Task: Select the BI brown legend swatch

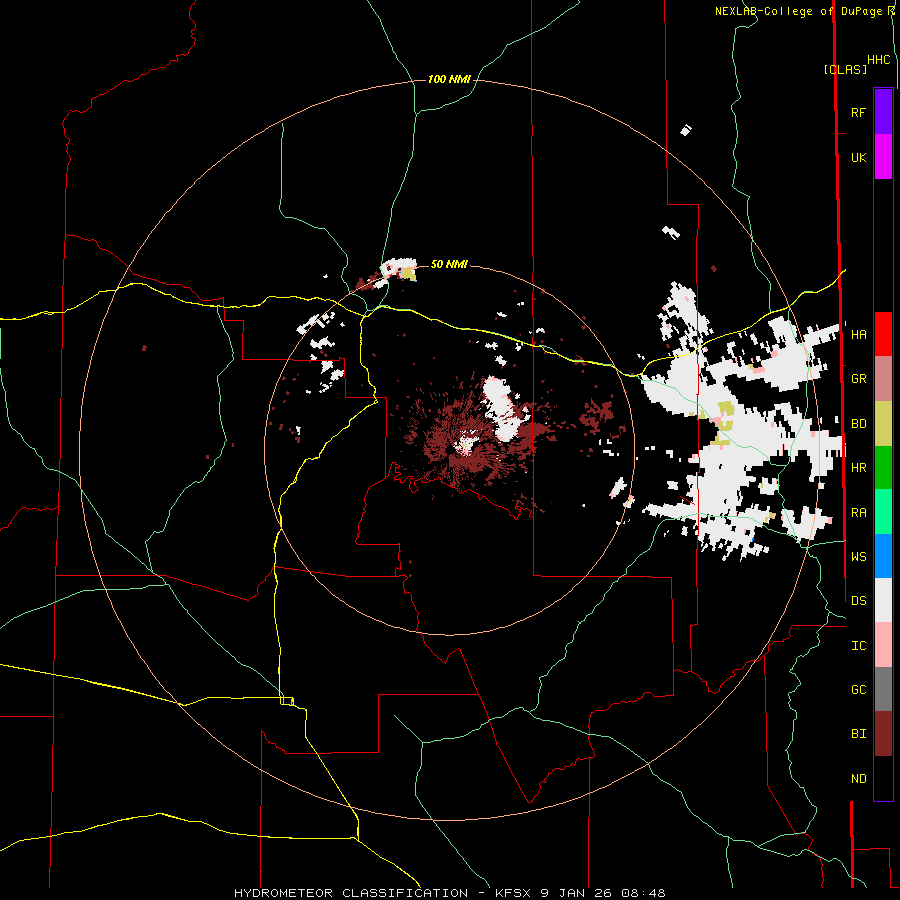Action: click(883, 734)
